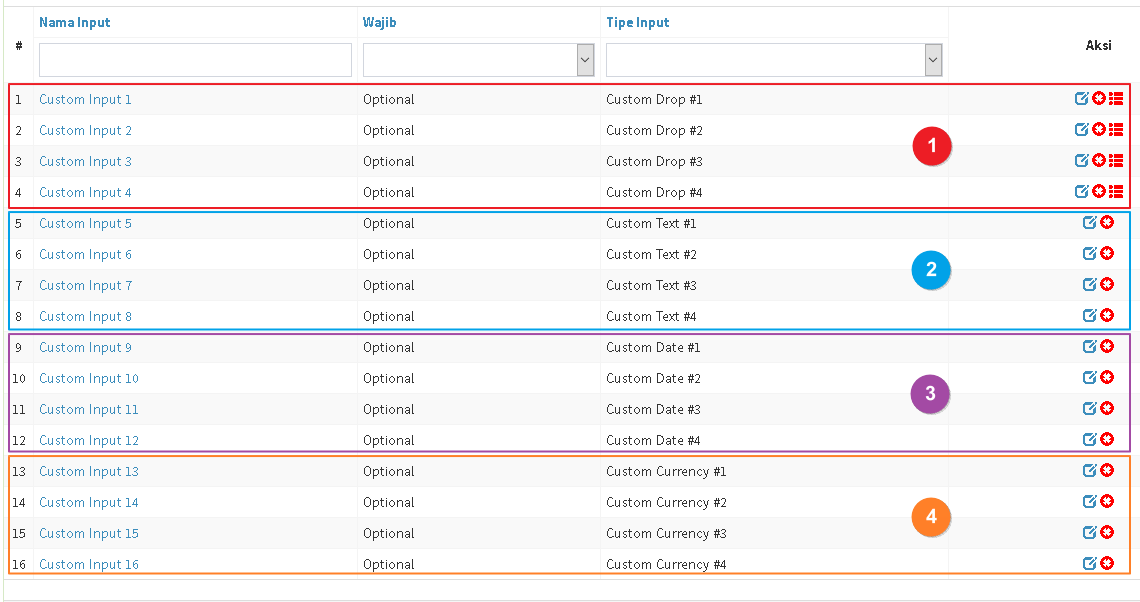Click the edit icon for Custom Input 1
Screen dimensions: 1140x602
[1081, 99]
